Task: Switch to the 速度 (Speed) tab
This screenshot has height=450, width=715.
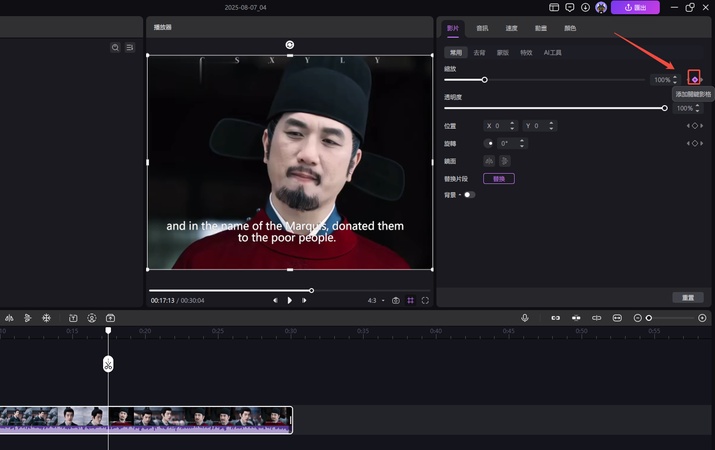Action: point(511,28)
